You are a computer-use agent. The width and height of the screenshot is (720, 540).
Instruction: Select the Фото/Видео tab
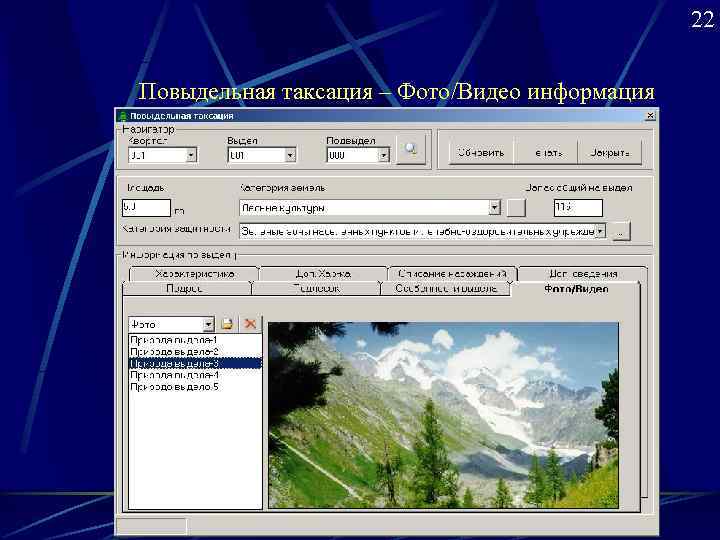click(x=576, y=288)
